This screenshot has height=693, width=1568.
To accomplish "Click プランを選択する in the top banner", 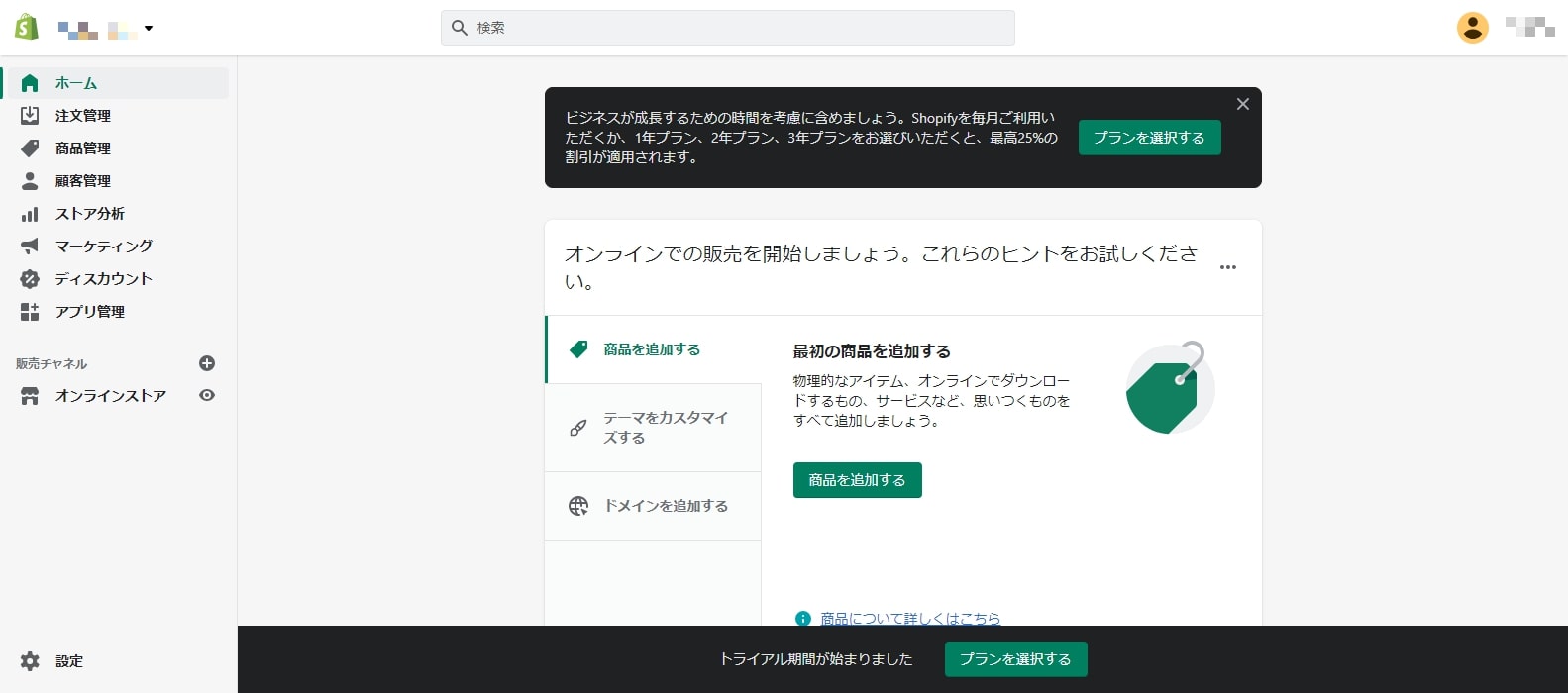I will [1149, 138].
